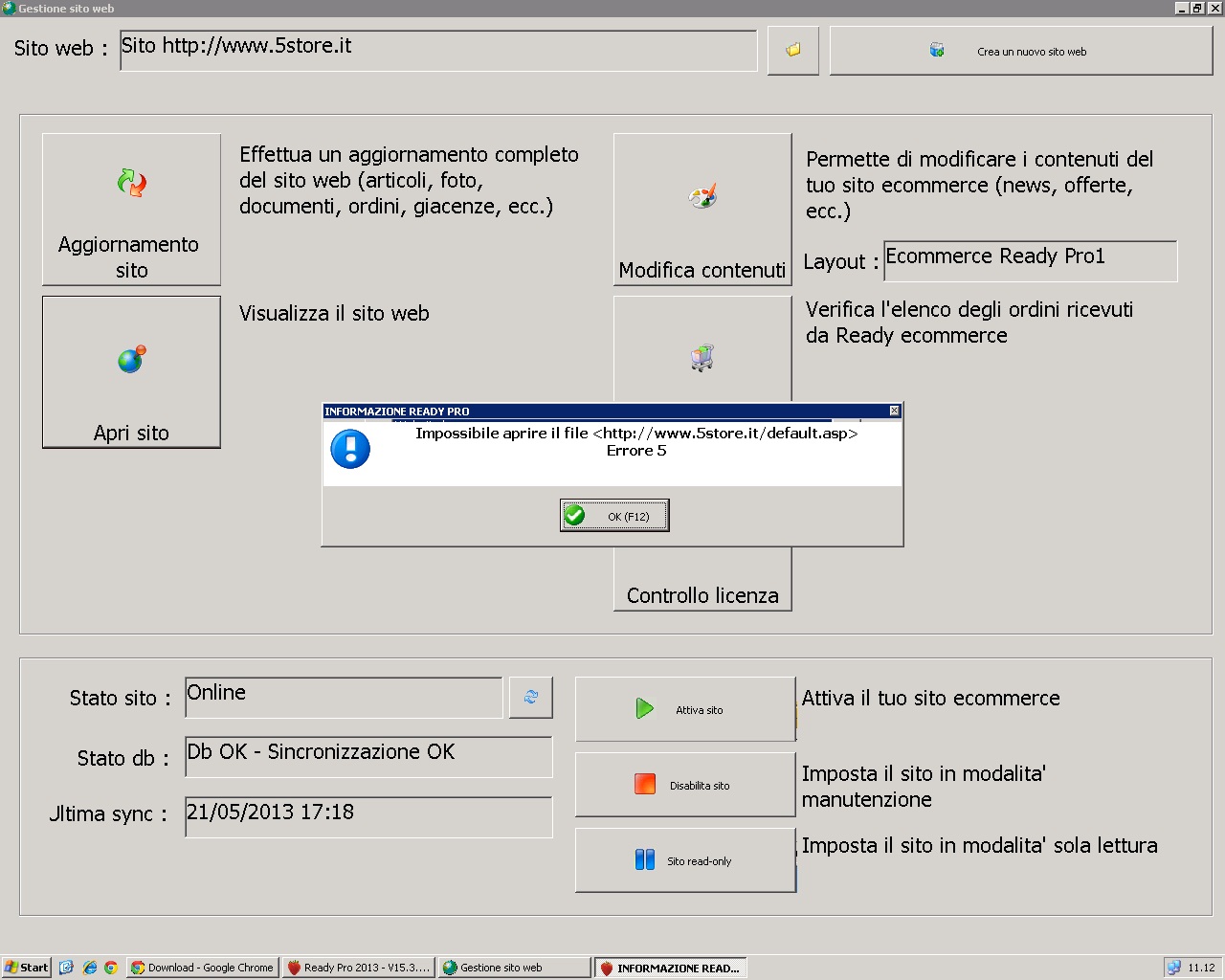This screenshot has height=980, width=1225.
Task: Click the Stato db synchronization field
Action: [368, 757]
